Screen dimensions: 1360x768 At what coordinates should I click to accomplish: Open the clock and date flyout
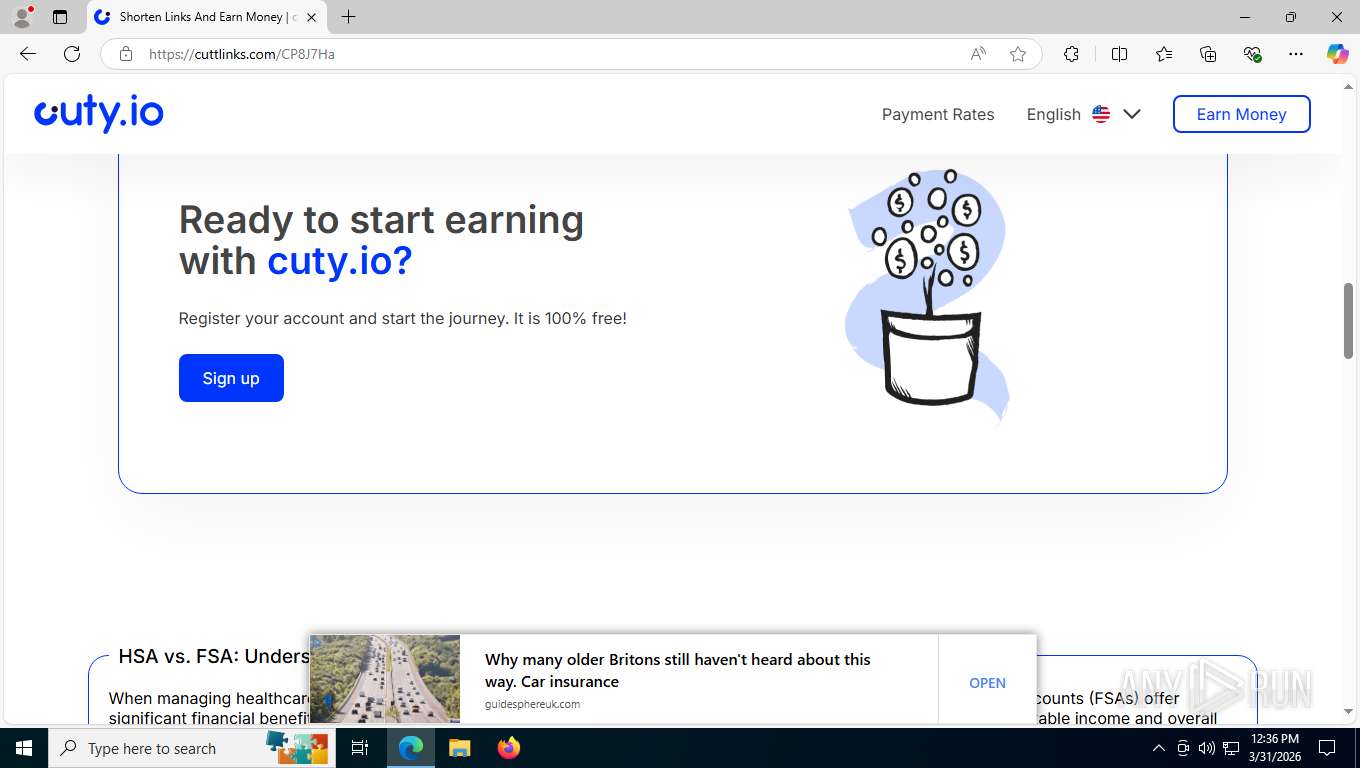(x=1275, y=748)
